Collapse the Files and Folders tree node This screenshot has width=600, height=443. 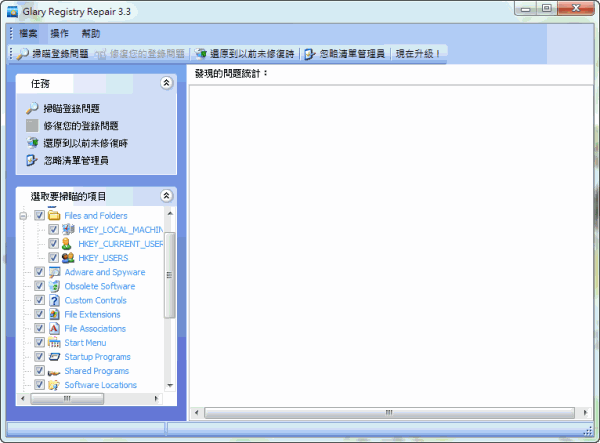(23, 216)
